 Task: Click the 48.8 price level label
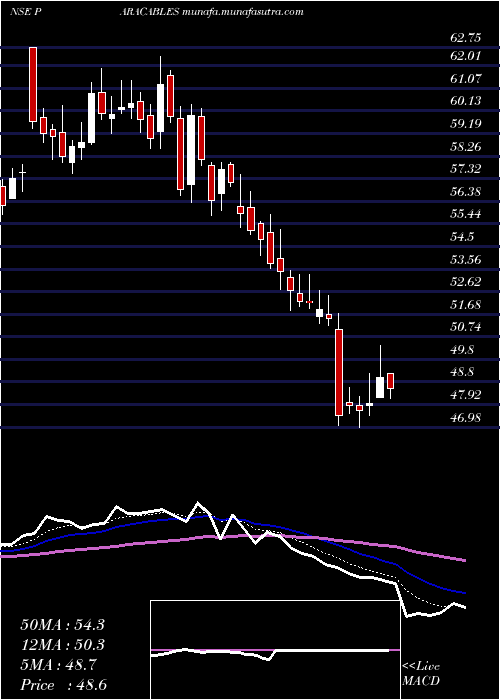tap(462, 373)
